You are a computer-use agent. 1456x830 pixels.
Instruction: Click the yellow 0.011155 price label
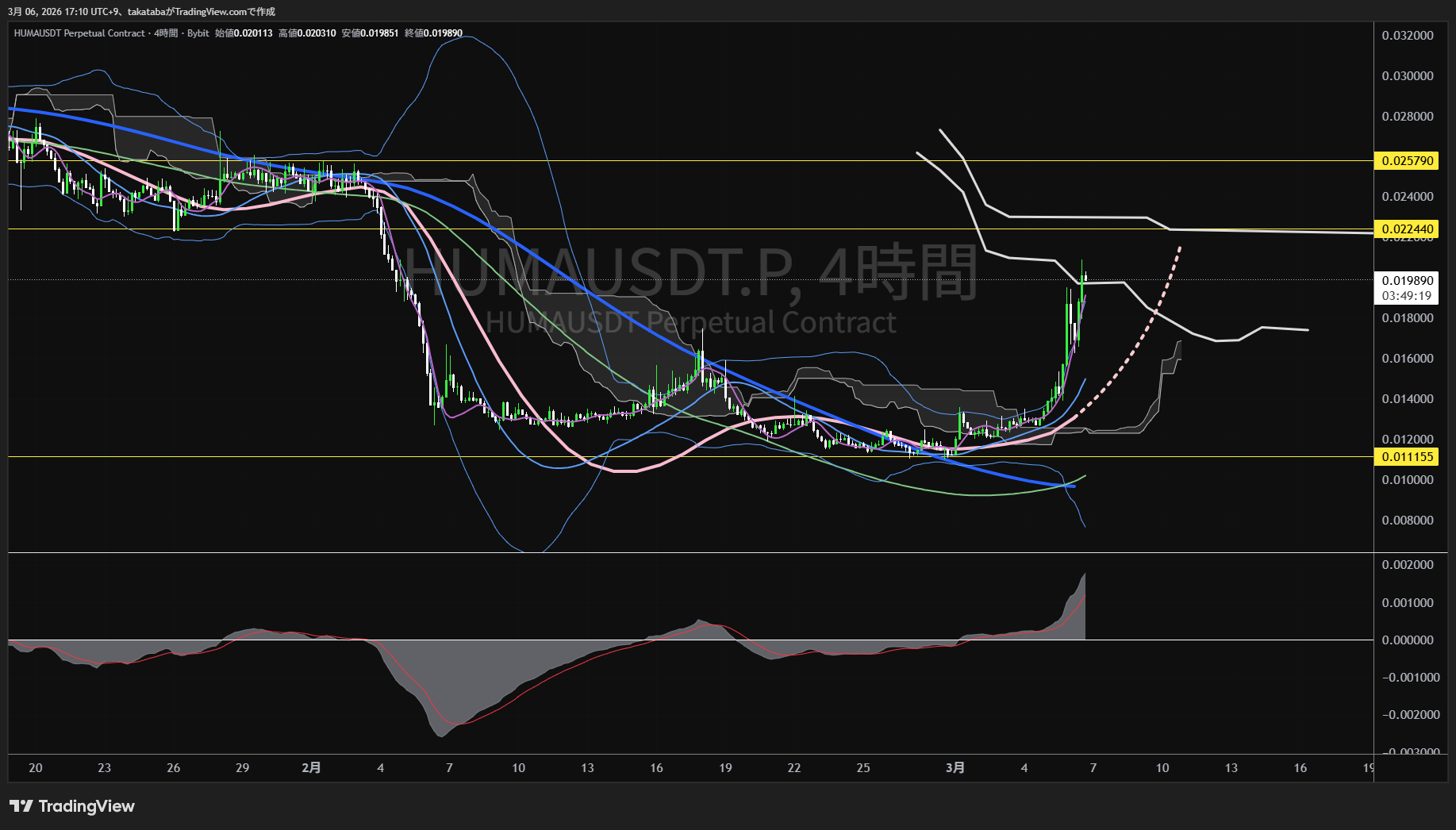coord(1408,457)
